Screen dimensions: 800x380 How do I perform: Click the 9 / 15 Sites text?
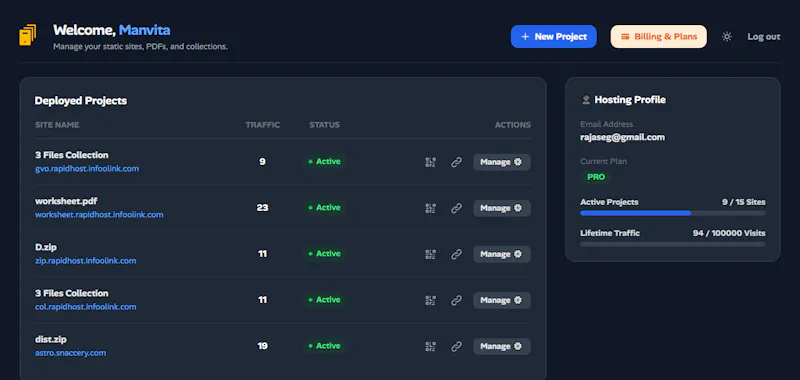[743, 202]
